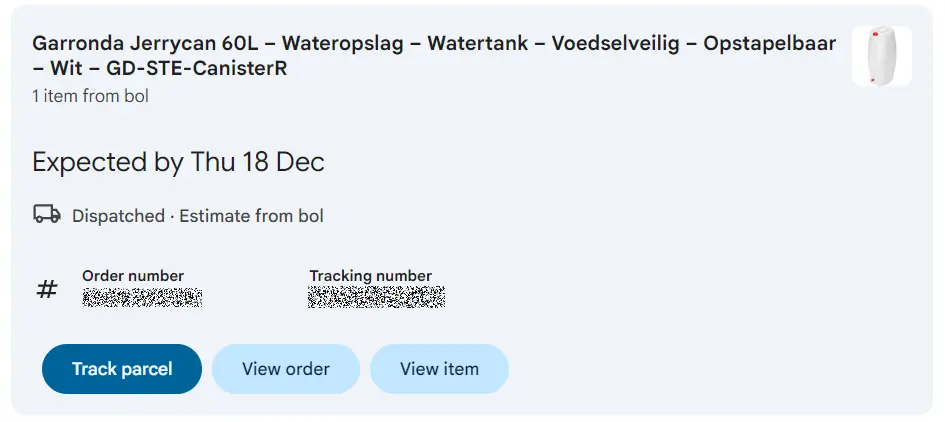
Task: Select the redacted order number value
Action: pos(142,297)
